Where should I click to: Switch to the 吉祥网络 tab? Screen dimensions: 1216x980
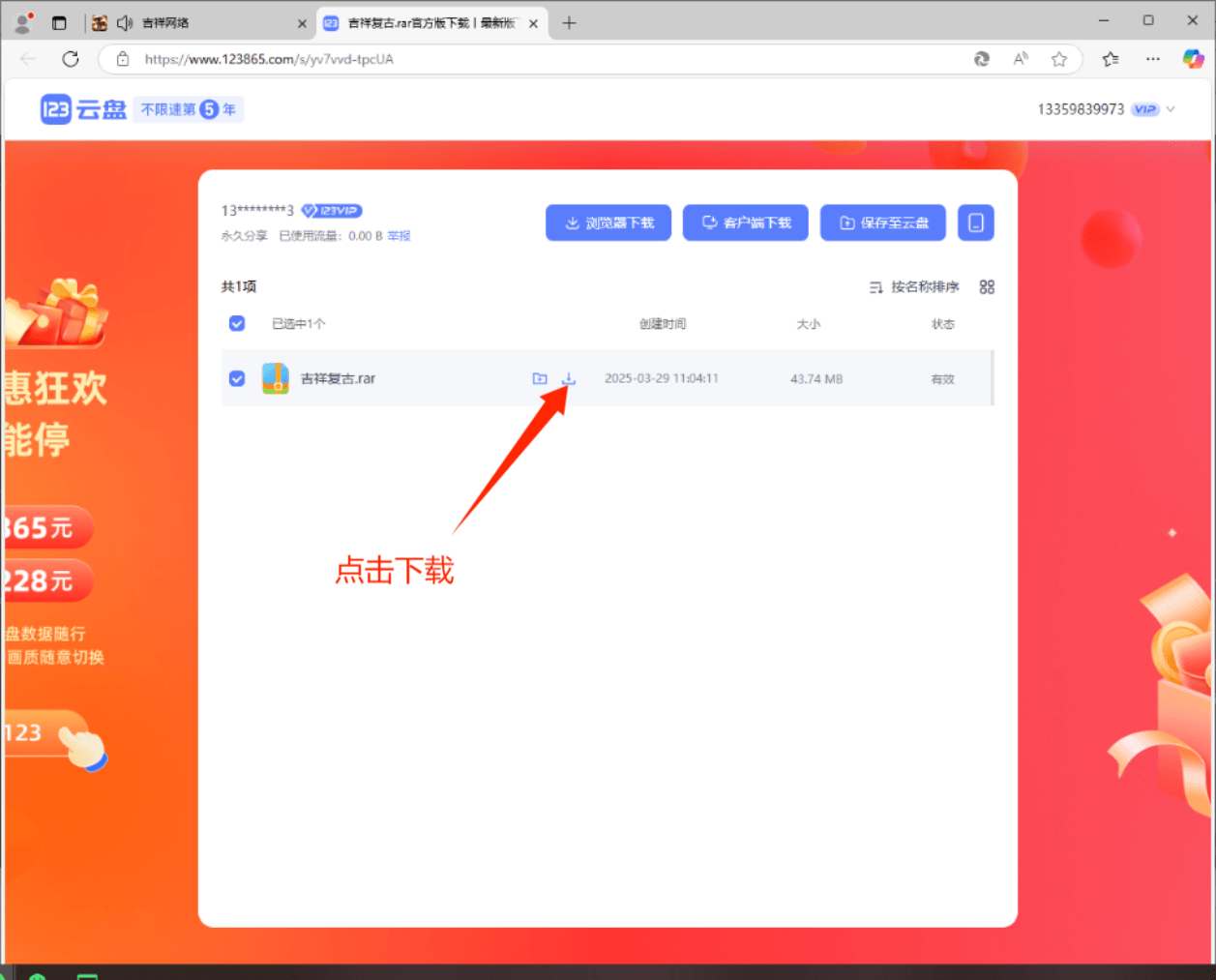point(199,22)
